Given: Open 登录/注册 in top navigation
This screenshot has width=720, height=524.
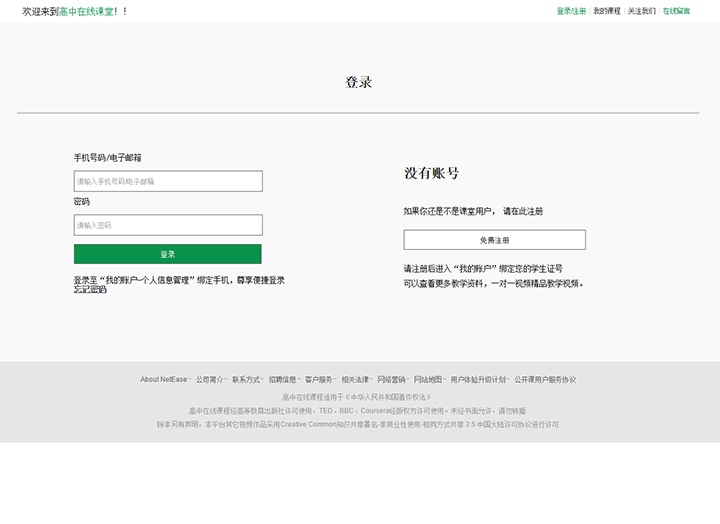Looking at the screenshot, I should tap(571, 11).
